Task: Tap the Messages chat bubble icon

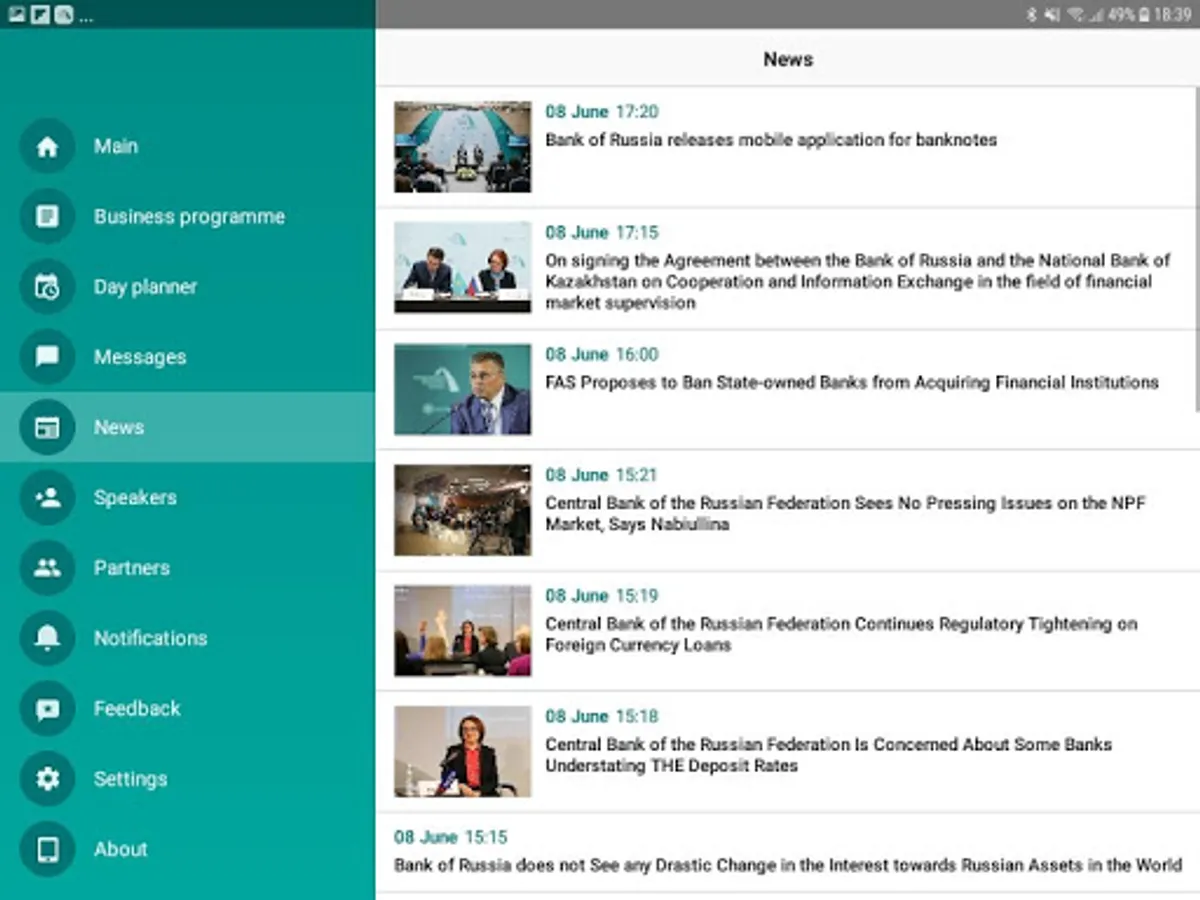Action: tap(47, 357)
